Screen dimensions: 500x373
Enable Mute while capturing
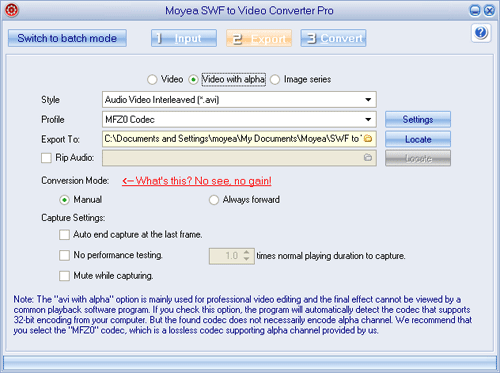click(64, 276)
